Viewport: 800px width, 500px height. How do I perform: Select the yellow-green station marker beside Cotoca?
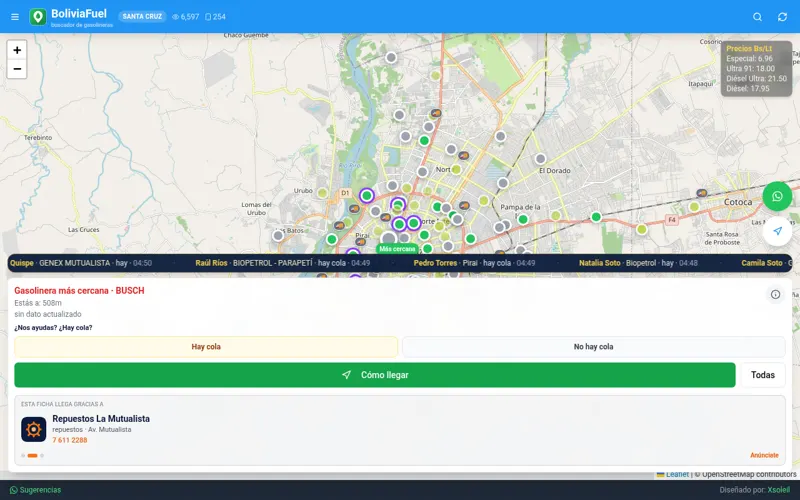(694, 207)
